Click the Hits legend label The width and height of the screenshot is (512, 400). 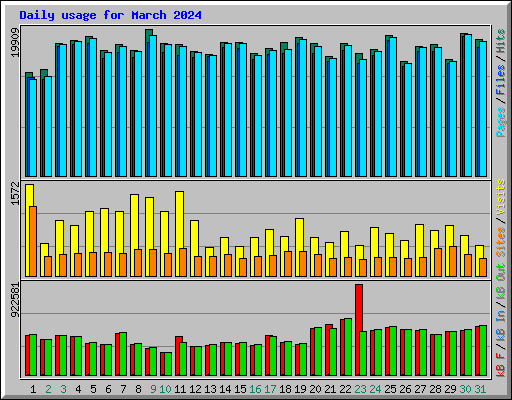[501, 41]
